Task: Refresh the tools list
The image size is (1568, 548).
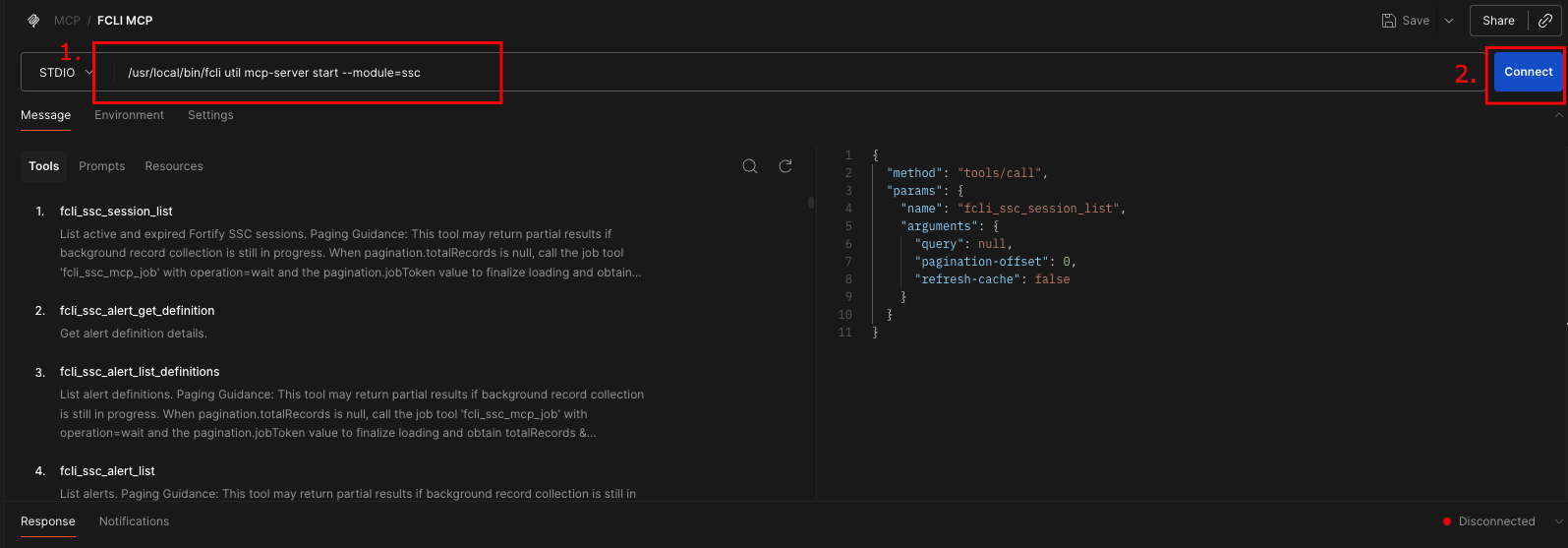Action: [x=785, y=166]
